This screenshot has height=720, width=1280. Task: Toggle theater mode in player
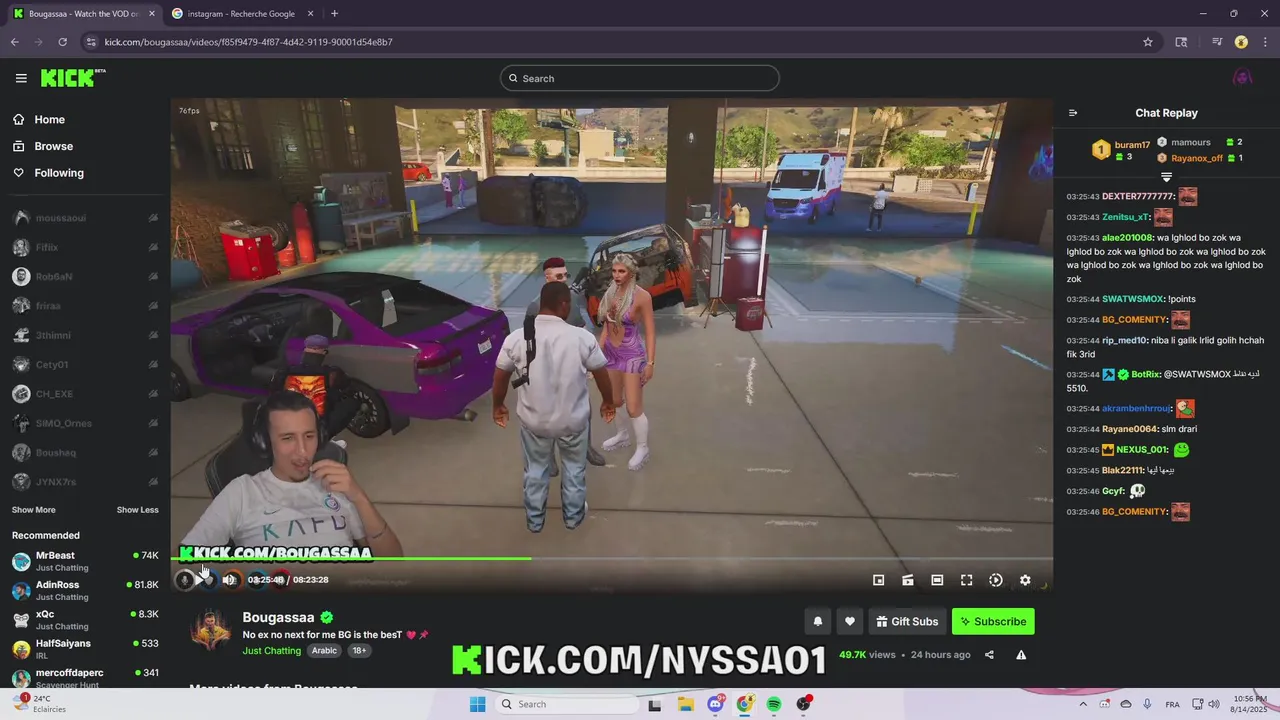(x=937, y=580)
